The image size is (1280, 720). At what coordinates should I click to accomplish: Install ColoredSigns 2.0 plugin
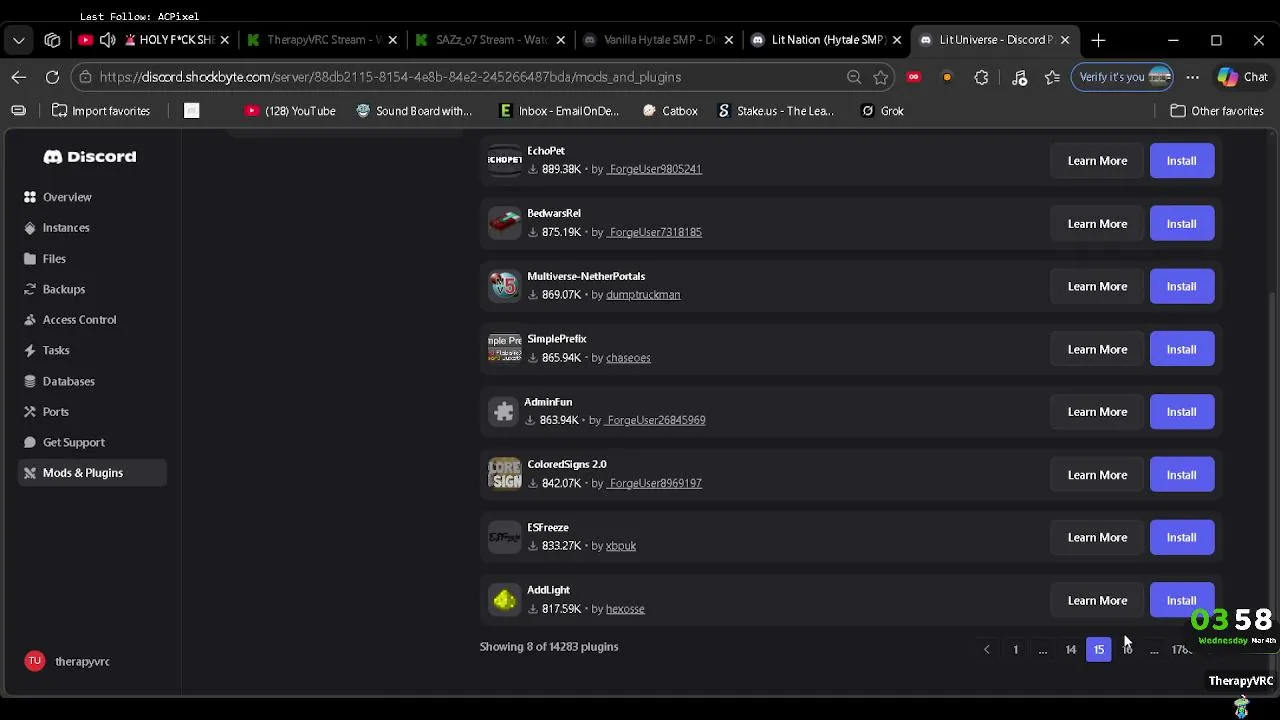click(1182, 475)
